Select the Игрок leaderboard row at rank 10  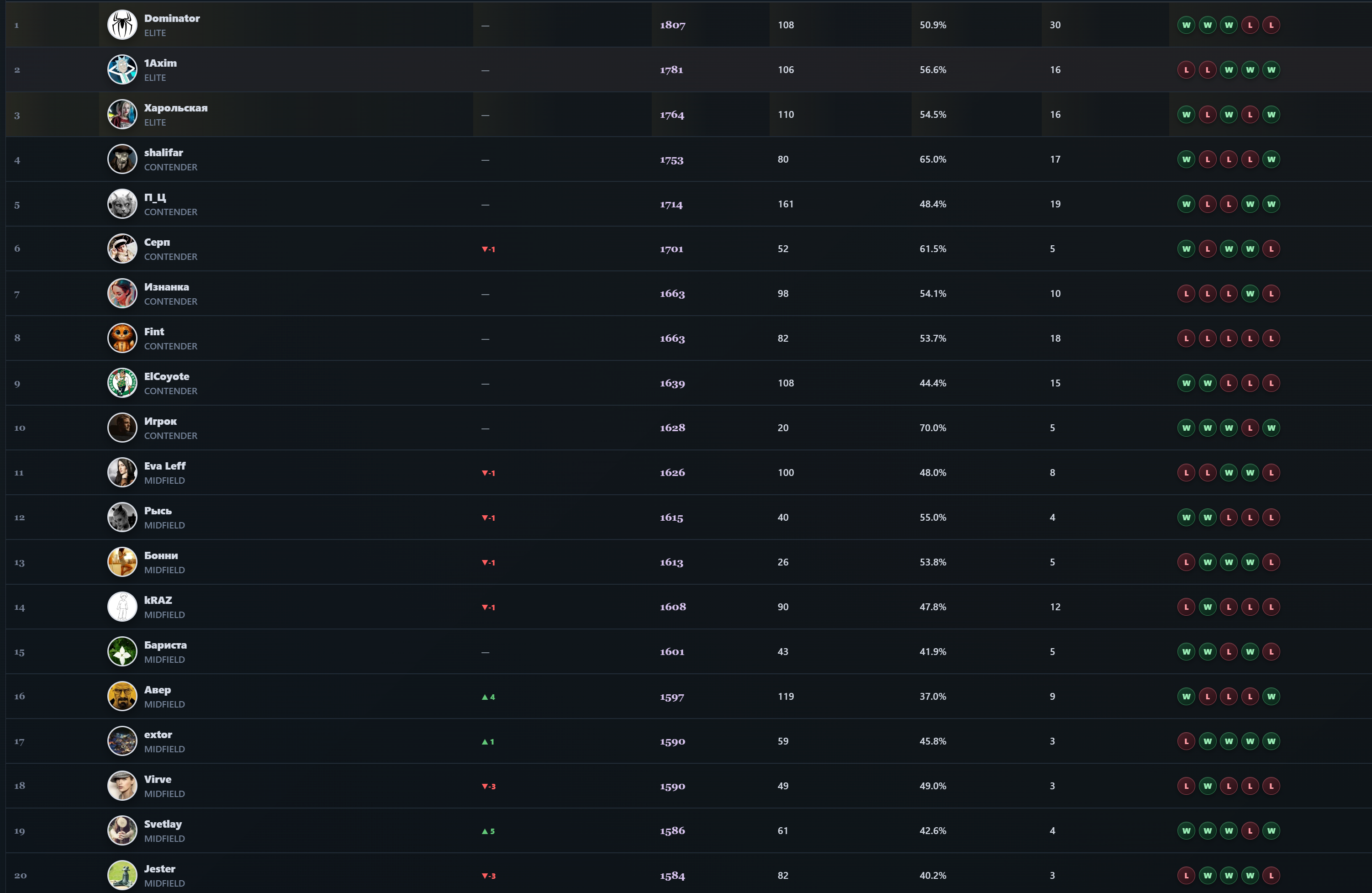pos(688,428)
